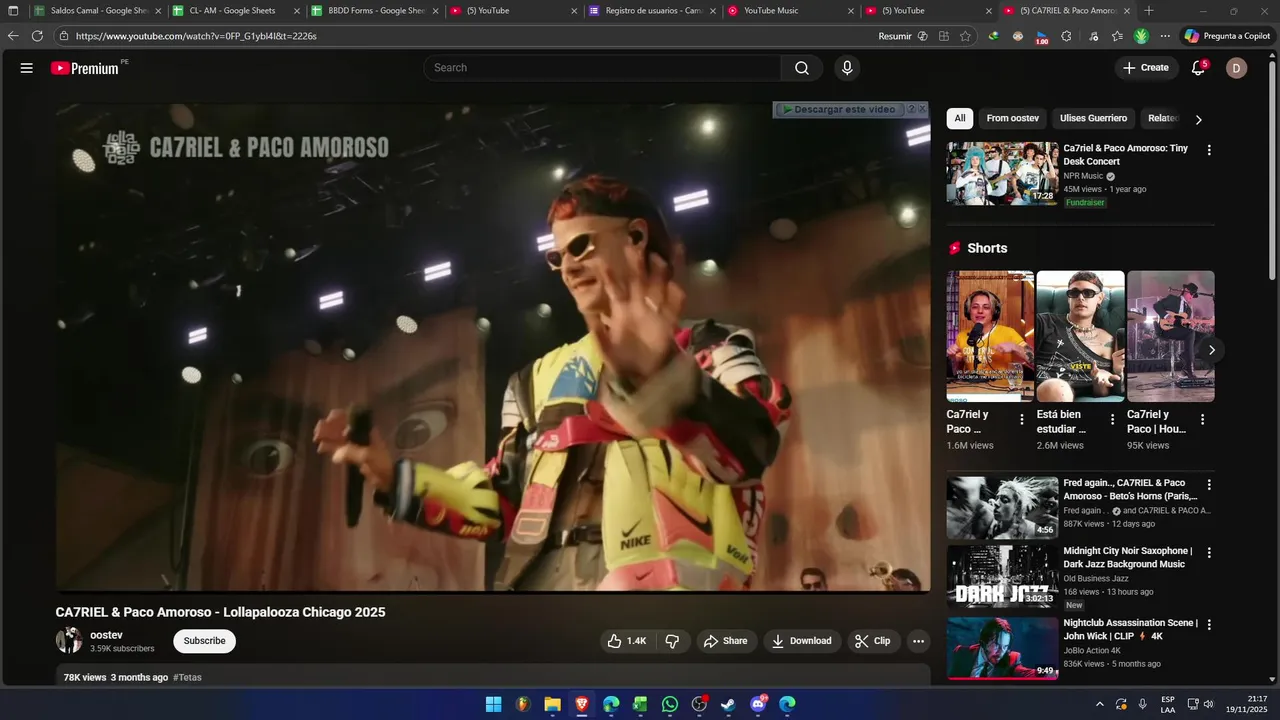Add page to browser favorites star

[965, 36]
